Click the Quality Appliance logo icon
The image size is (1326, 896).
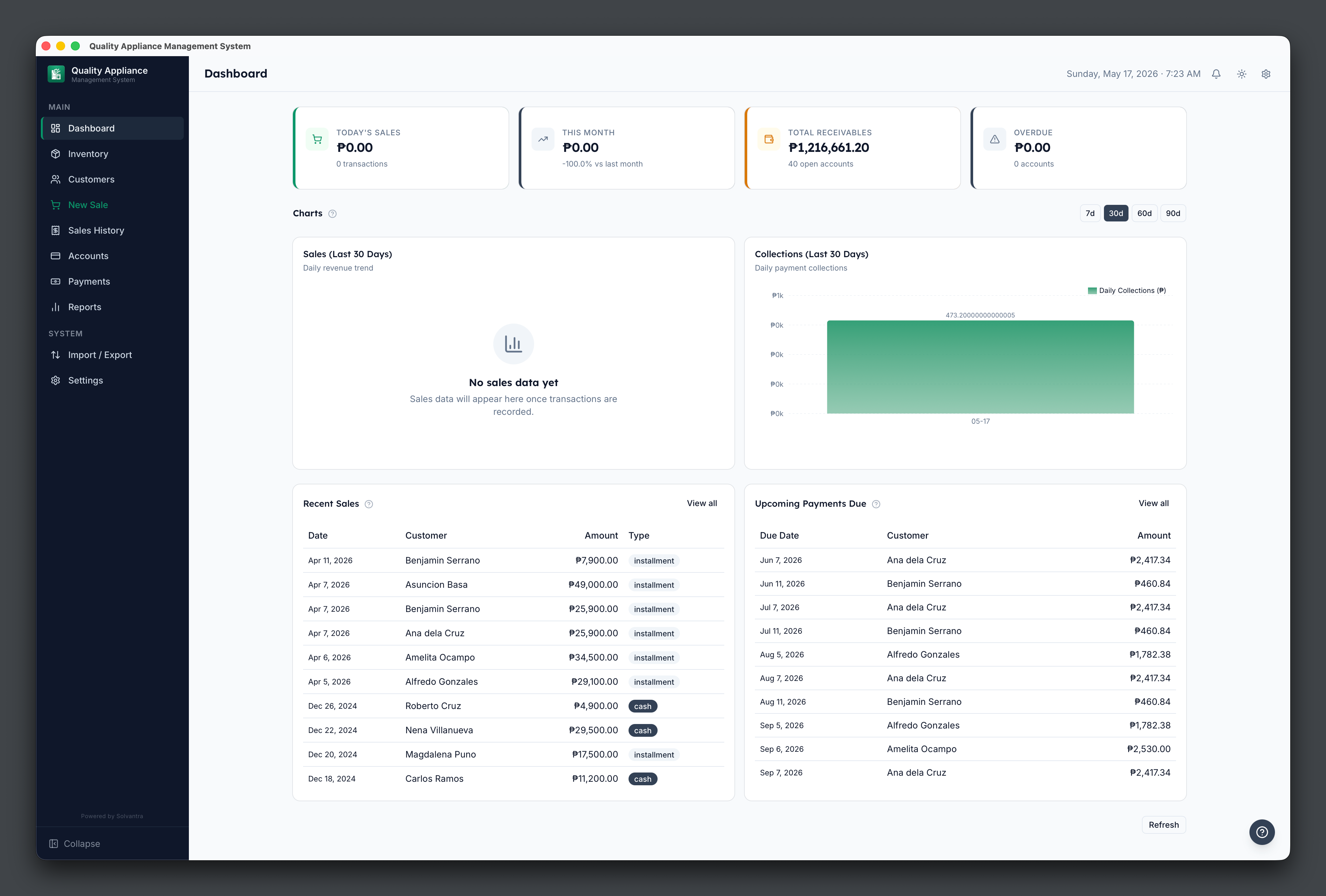click(x=56, y=74)
